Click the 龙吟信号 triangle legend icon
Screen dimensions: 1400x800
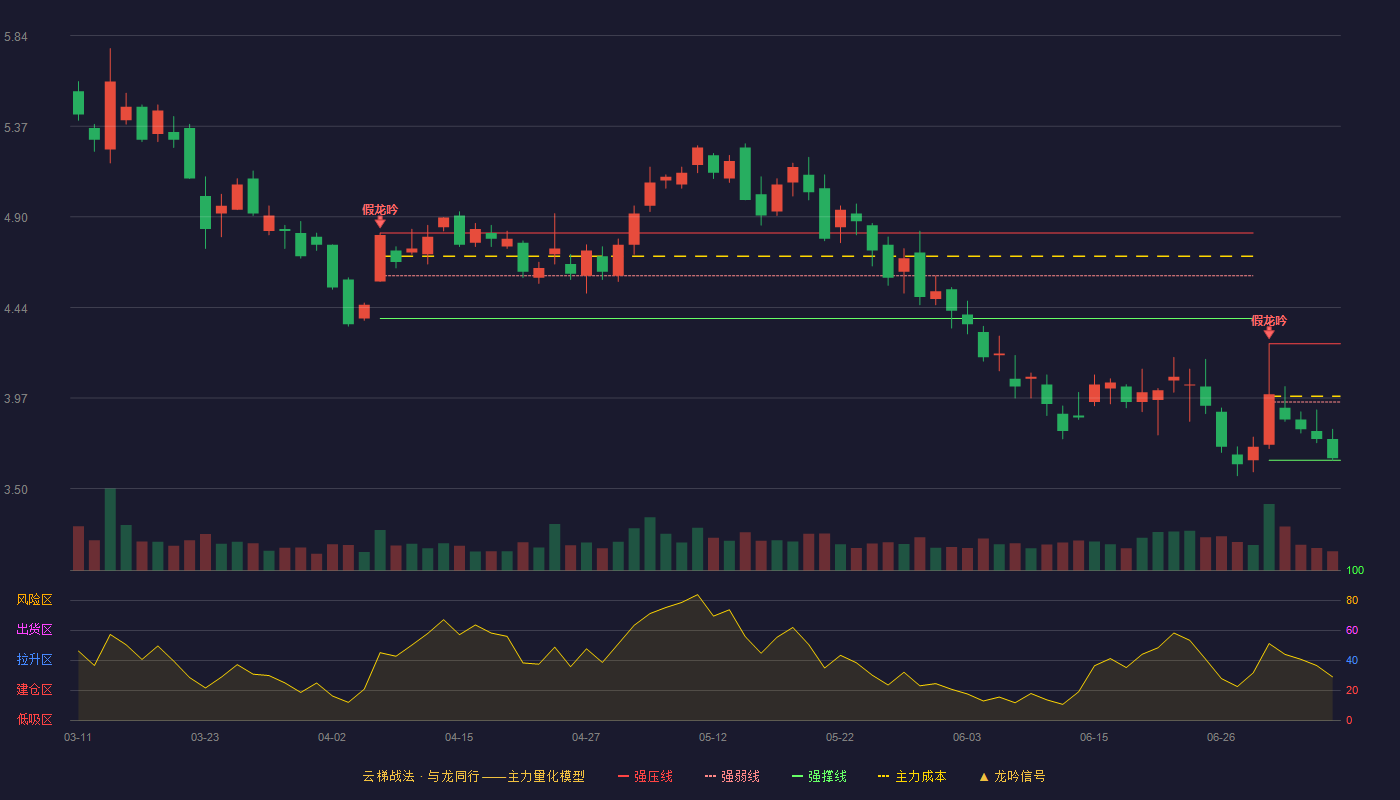[984, 776]
